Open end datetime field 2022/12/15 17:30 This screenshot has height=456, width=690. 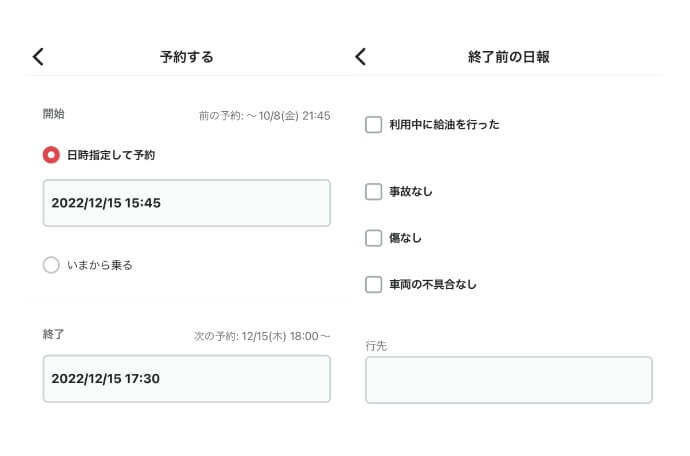[187, 379]
